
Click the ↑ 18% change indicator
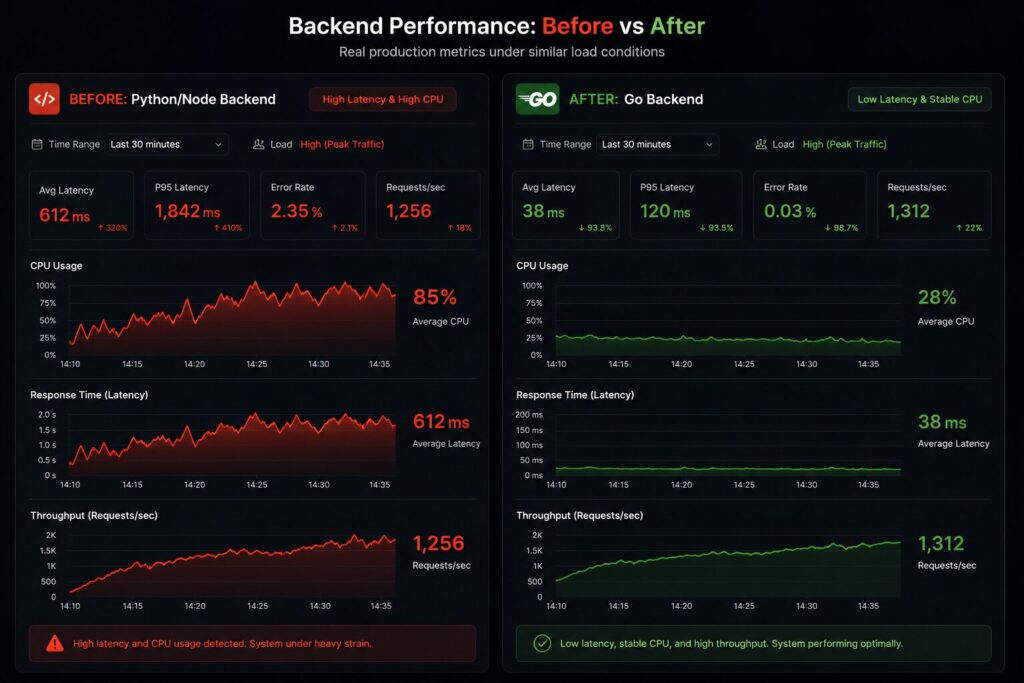point(459,228)
